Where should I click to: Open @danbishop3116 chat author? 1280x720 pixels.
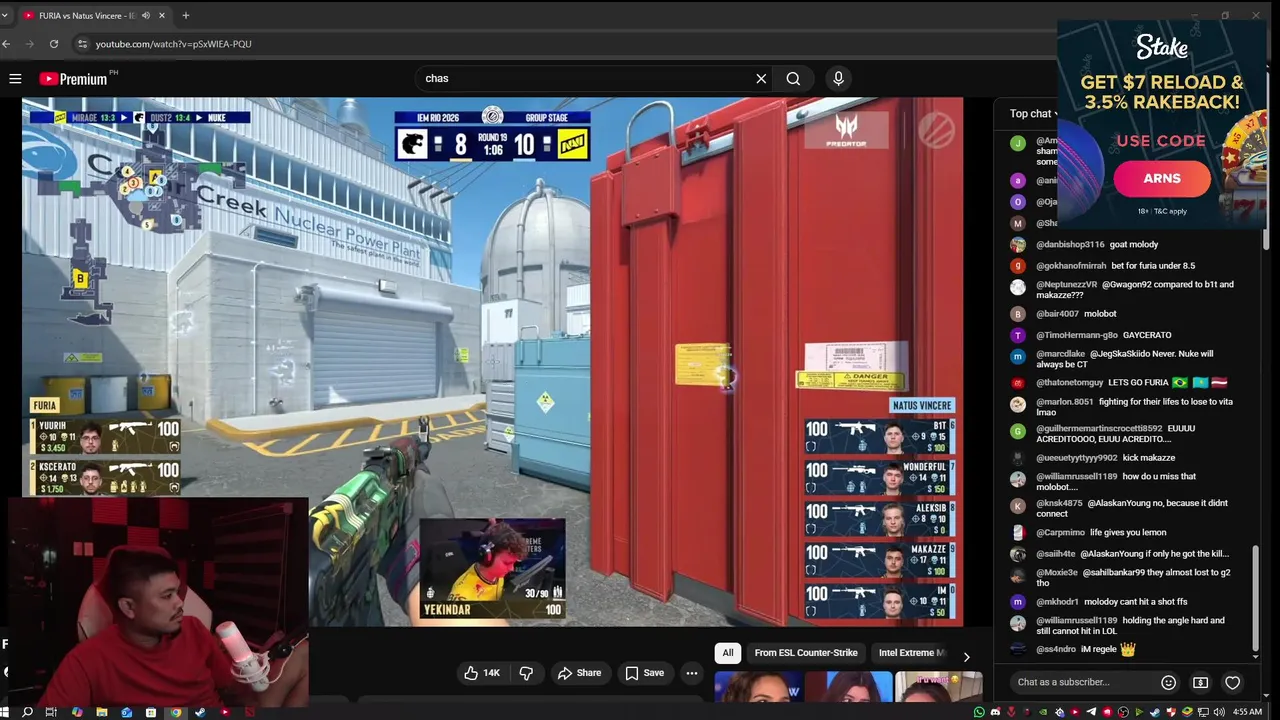point(1070,245)
